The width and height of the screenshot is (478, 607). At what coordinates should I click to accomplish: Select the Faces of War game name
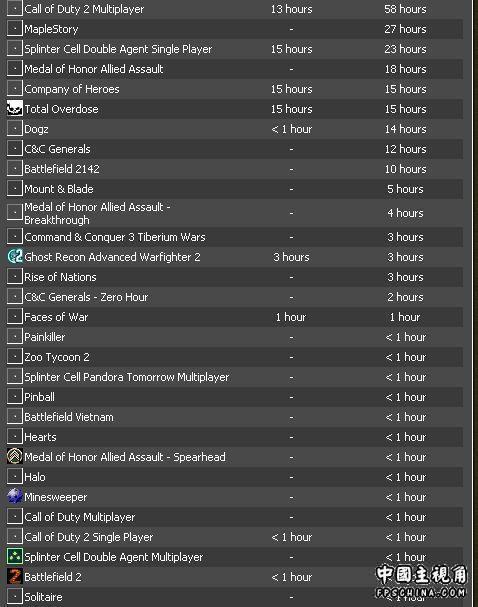click(x=56, y=317)
